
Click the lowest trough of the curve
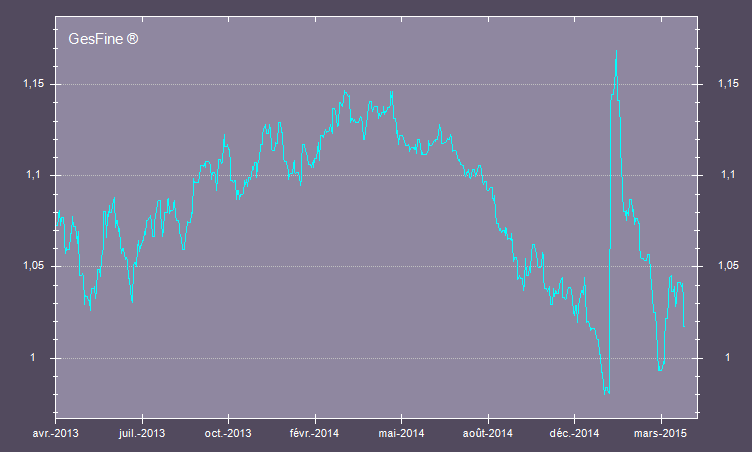606,394
